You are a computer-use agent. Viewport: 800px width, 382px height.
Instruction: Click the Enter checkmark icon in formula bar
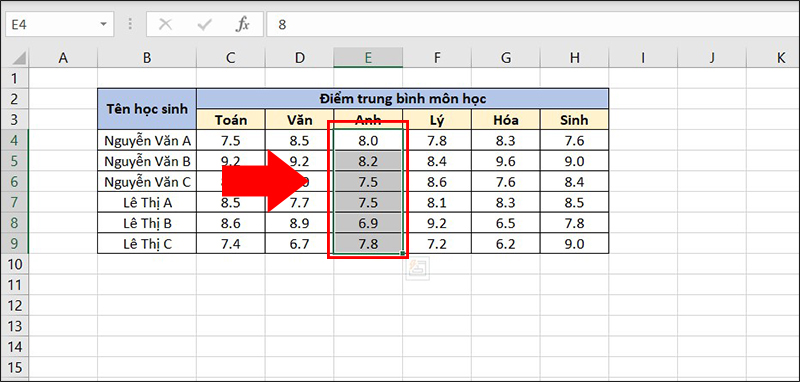tap(205, 24)
